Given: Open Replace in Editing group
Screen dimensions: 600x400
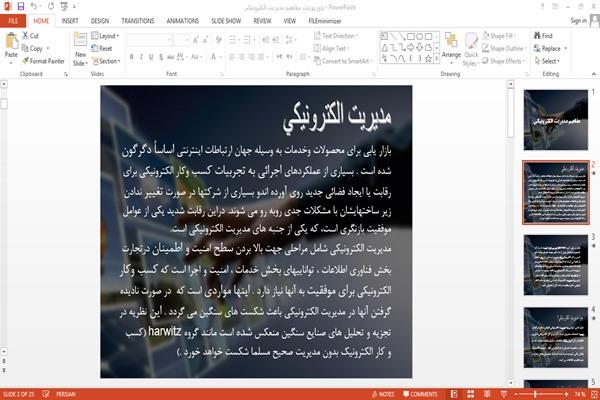Looking at the screenshot, I should (550, 49).
